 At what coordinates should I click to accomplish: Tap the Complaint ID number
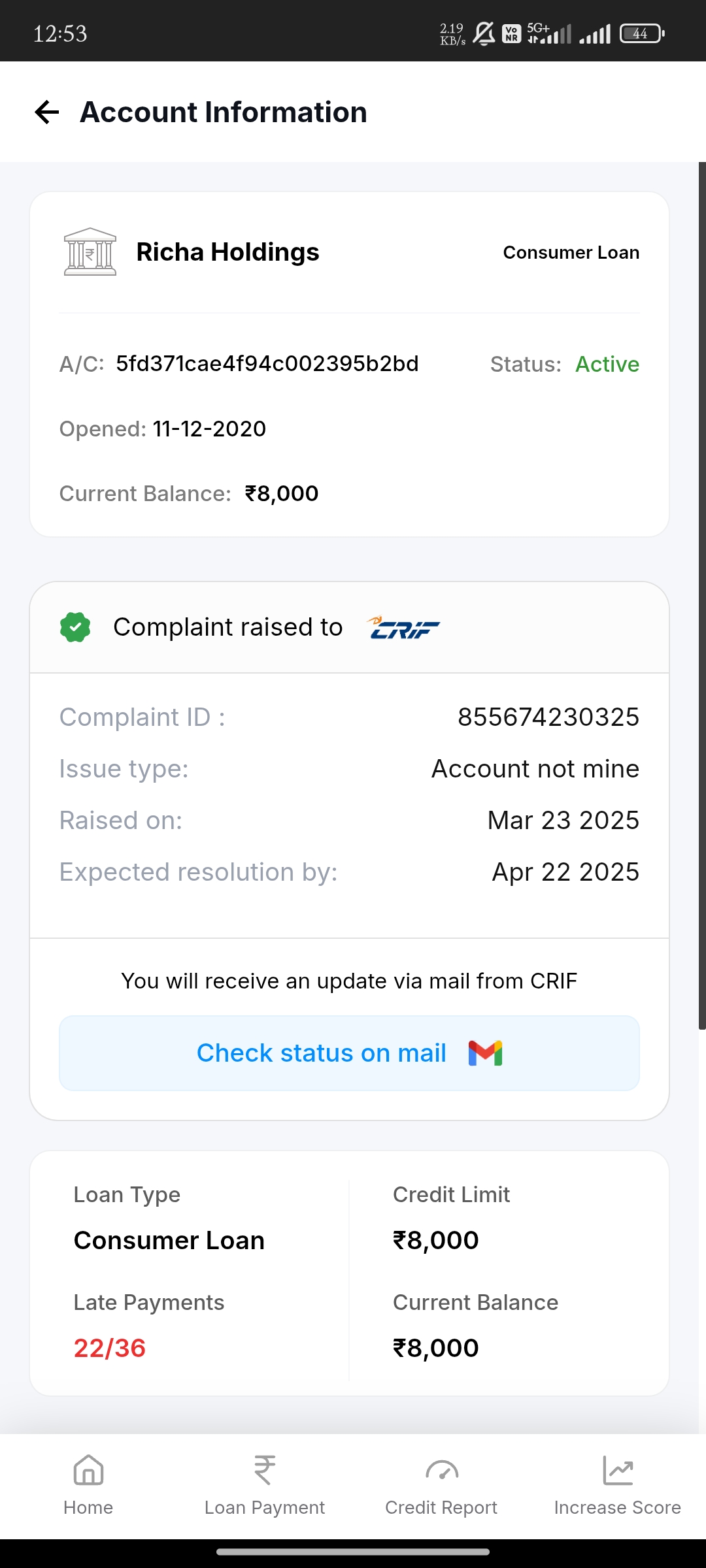coord(548,717)
